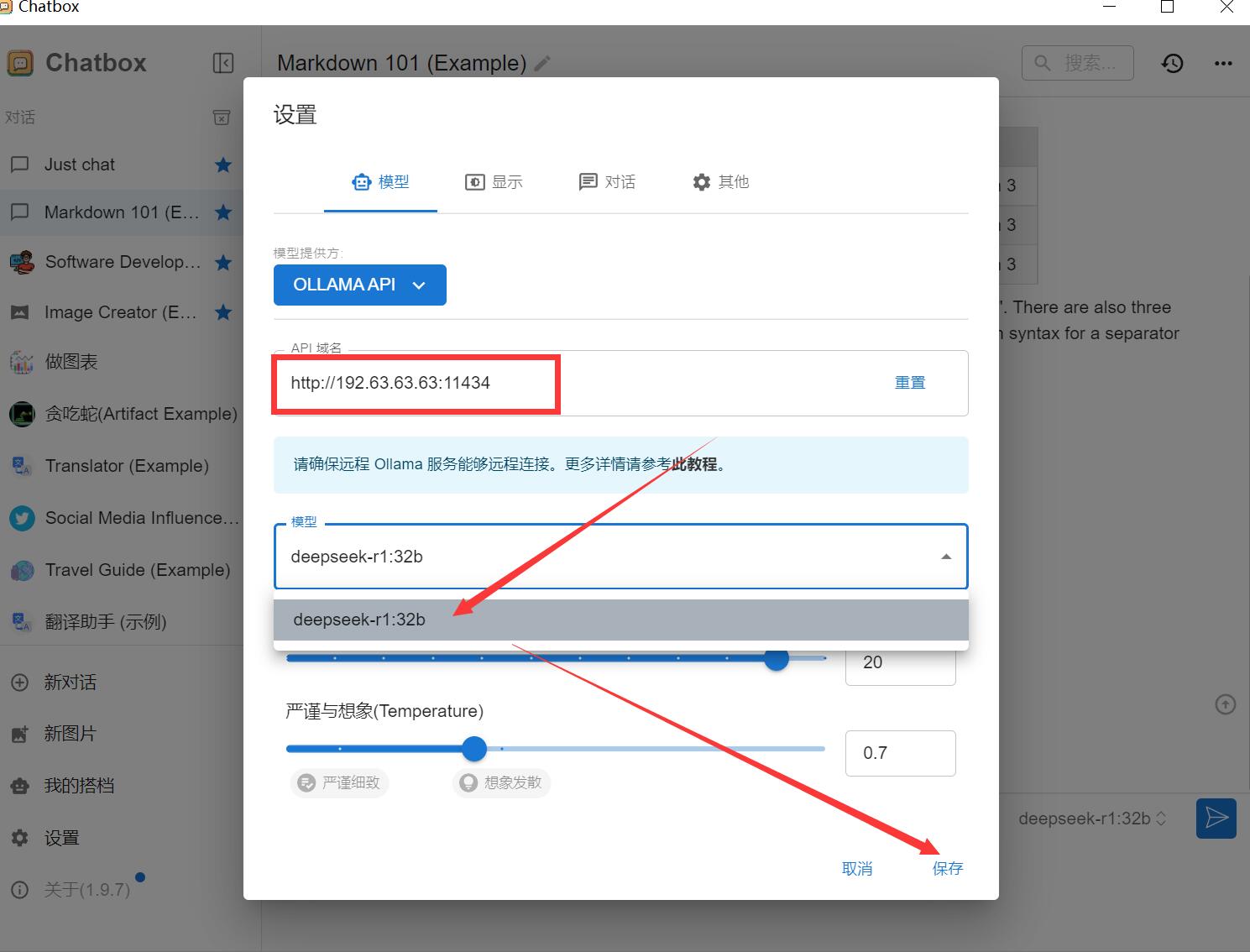Click 重置 to reset API host
The height and width of the screenshot is (952, 1250).
tap(910, 383)
